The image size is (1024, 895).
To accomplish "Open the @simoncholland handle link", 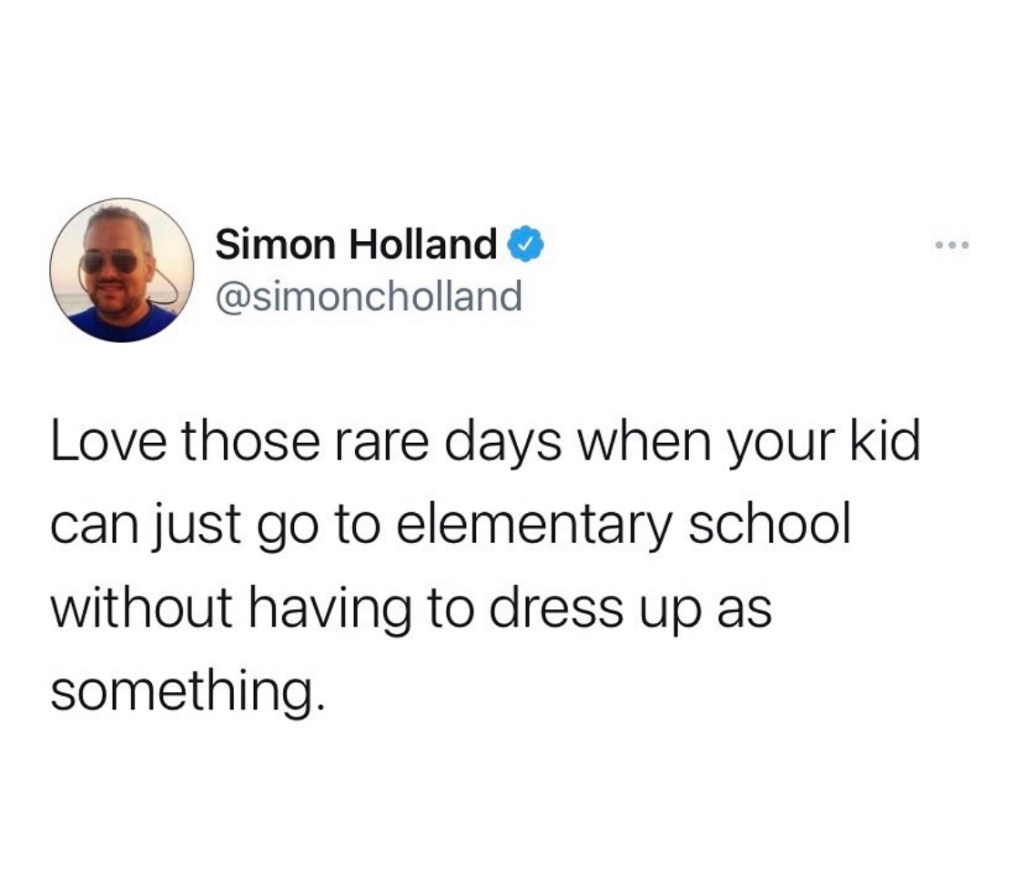I will tap(369, 296).
